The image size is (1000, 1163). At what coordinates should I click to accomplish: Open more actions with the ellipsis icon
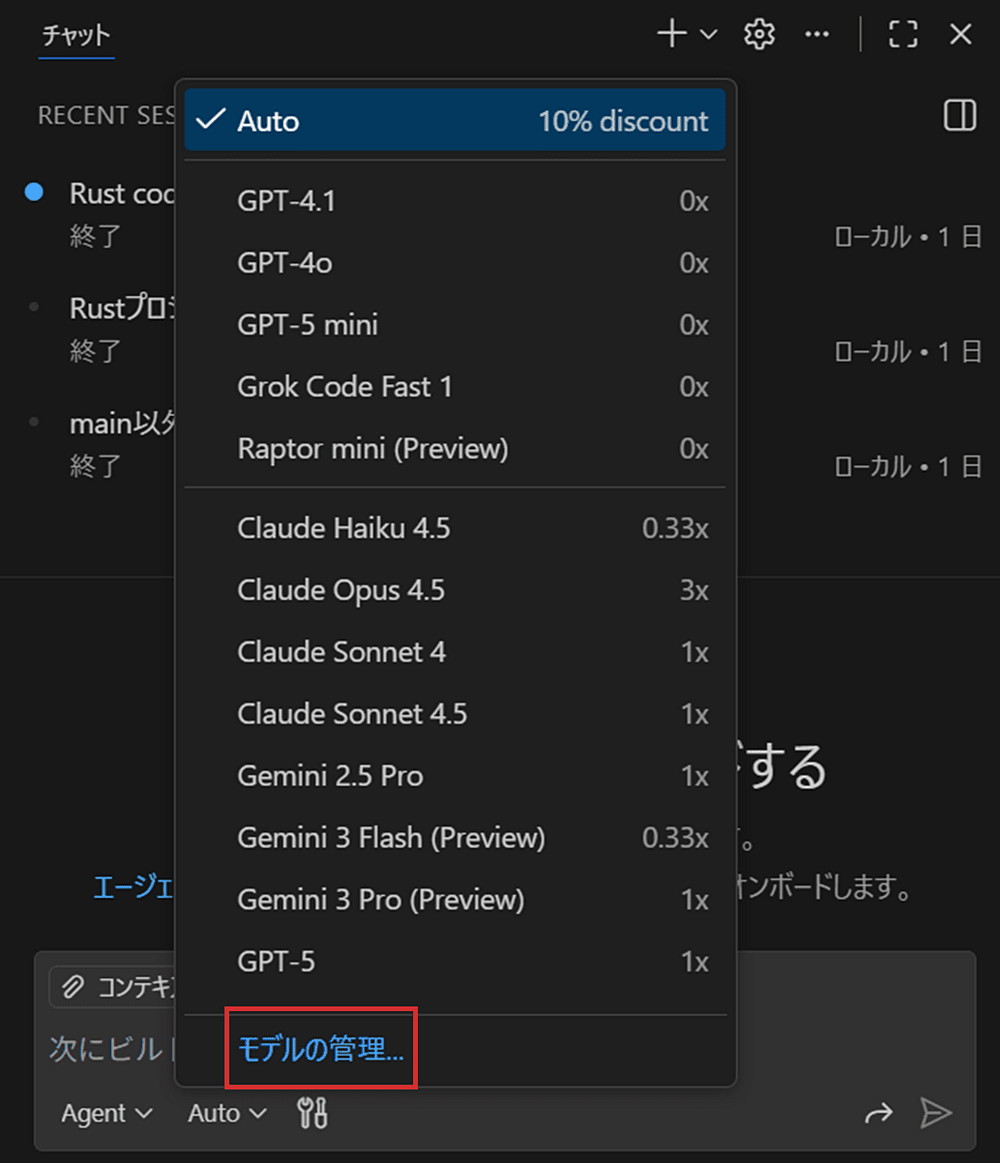tap(817, 34)
